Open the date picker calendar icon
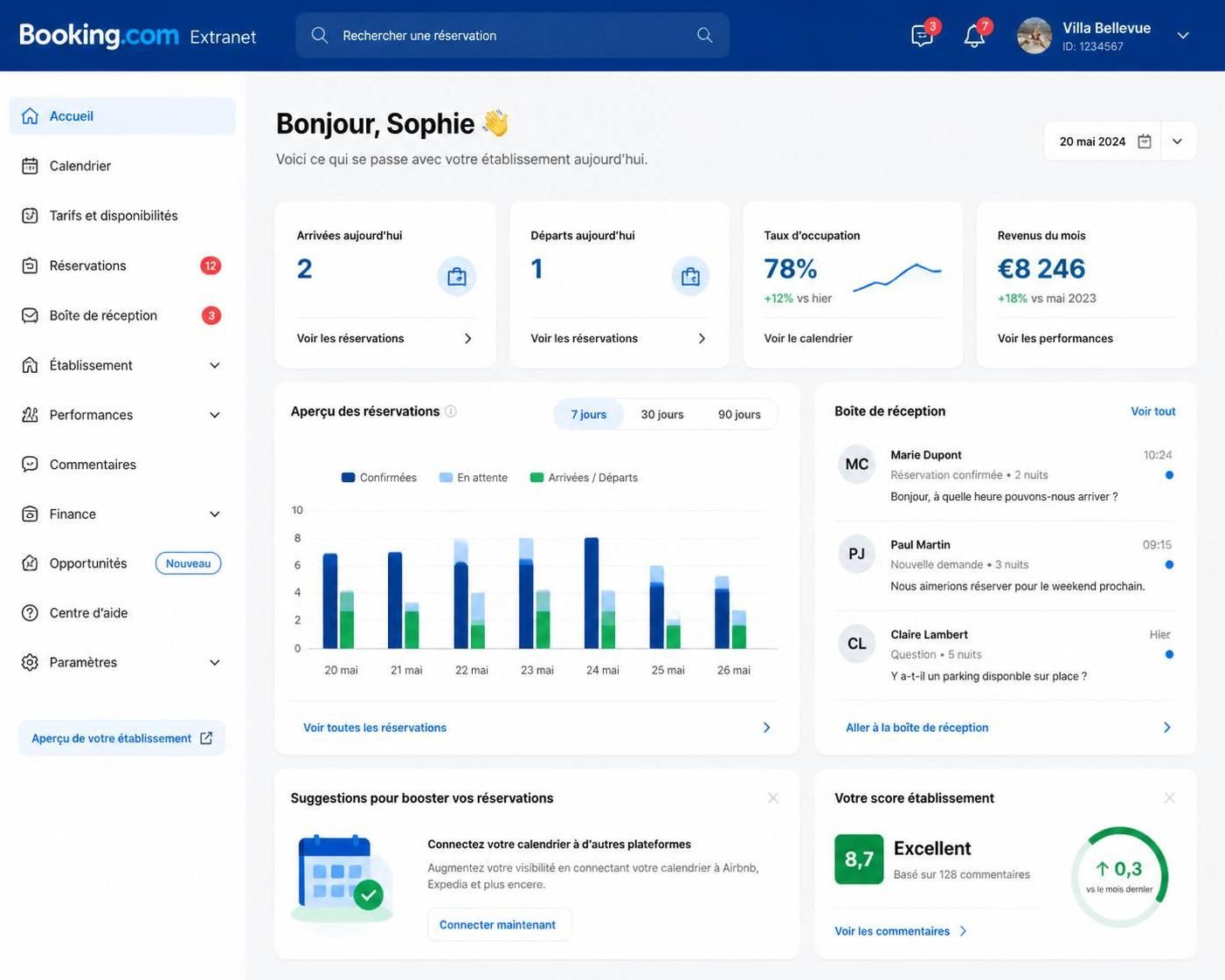The width and height of the screenshot is (1225, 980). point(1145,141)
